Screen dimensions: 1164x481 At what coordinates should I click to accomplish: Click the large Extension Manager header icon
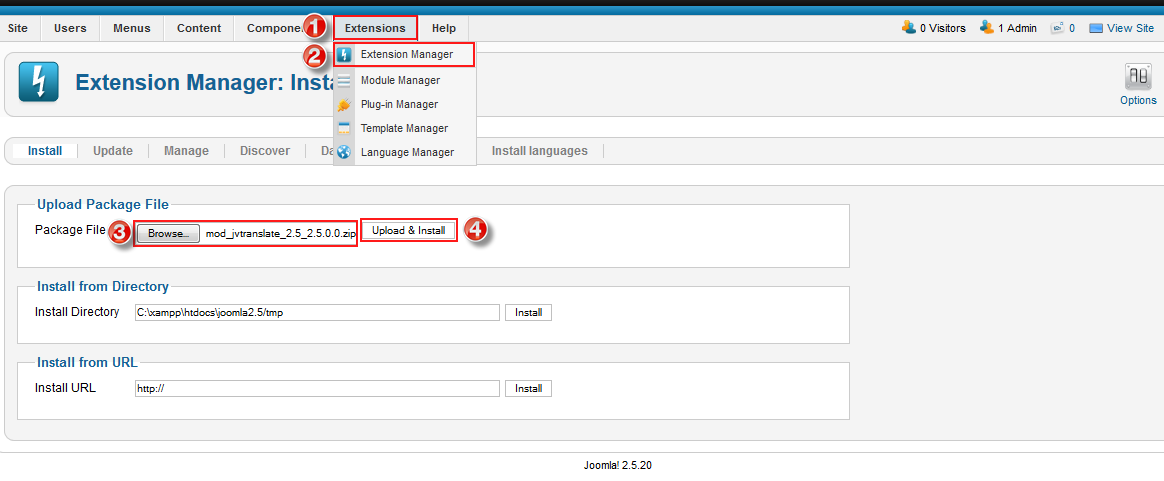coord(37,82)
